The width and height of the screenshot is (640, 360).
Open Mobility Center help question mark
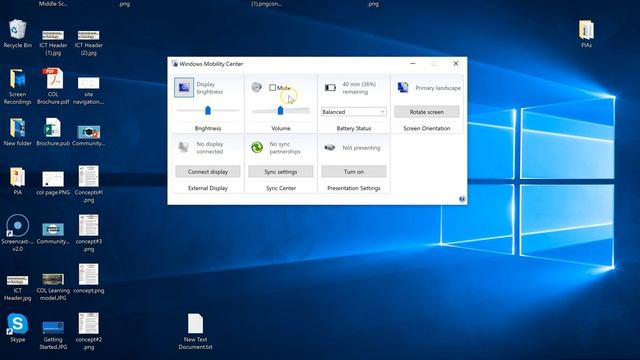point(462,199)
